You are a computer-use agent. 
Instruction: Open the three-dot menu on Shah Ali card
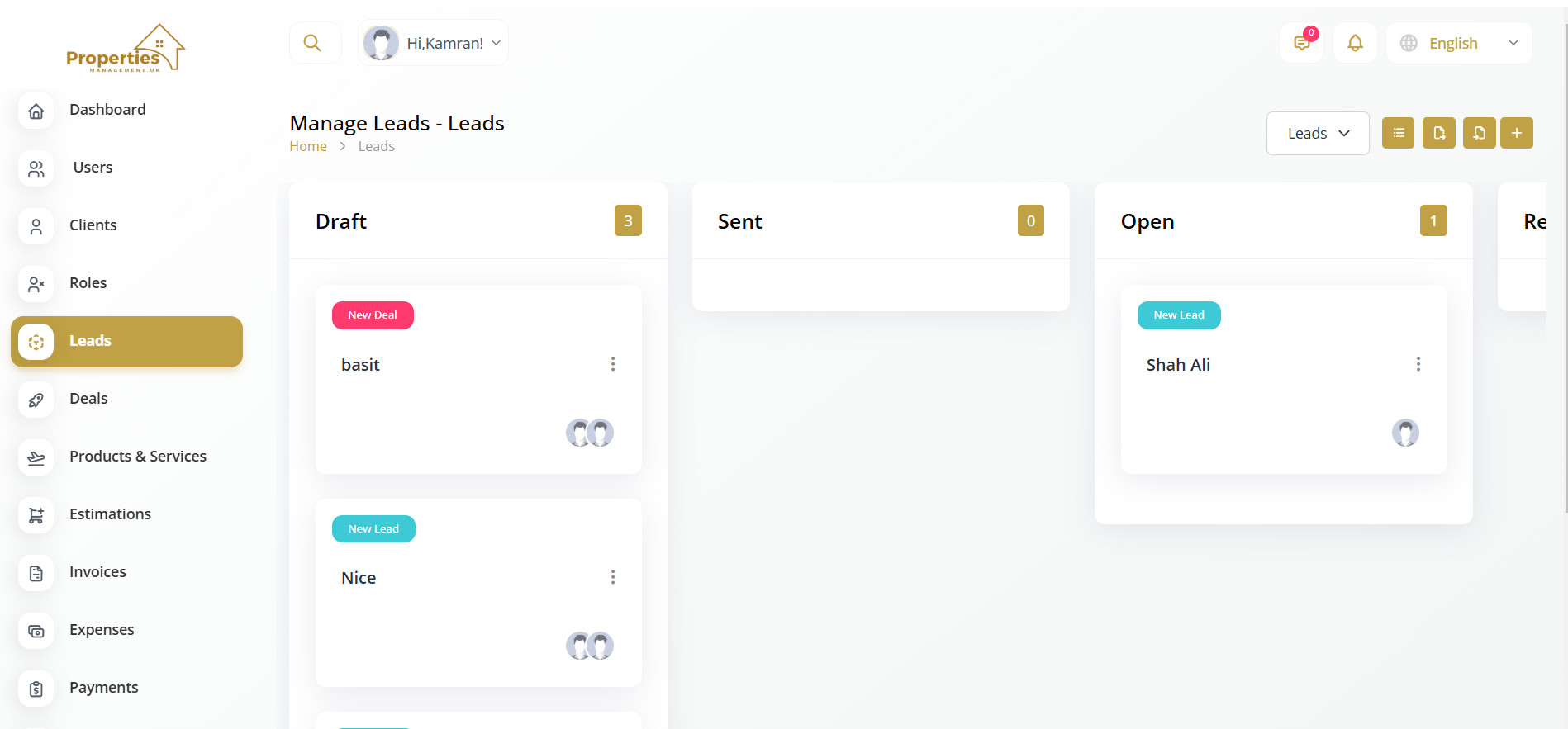[1418, 364]
